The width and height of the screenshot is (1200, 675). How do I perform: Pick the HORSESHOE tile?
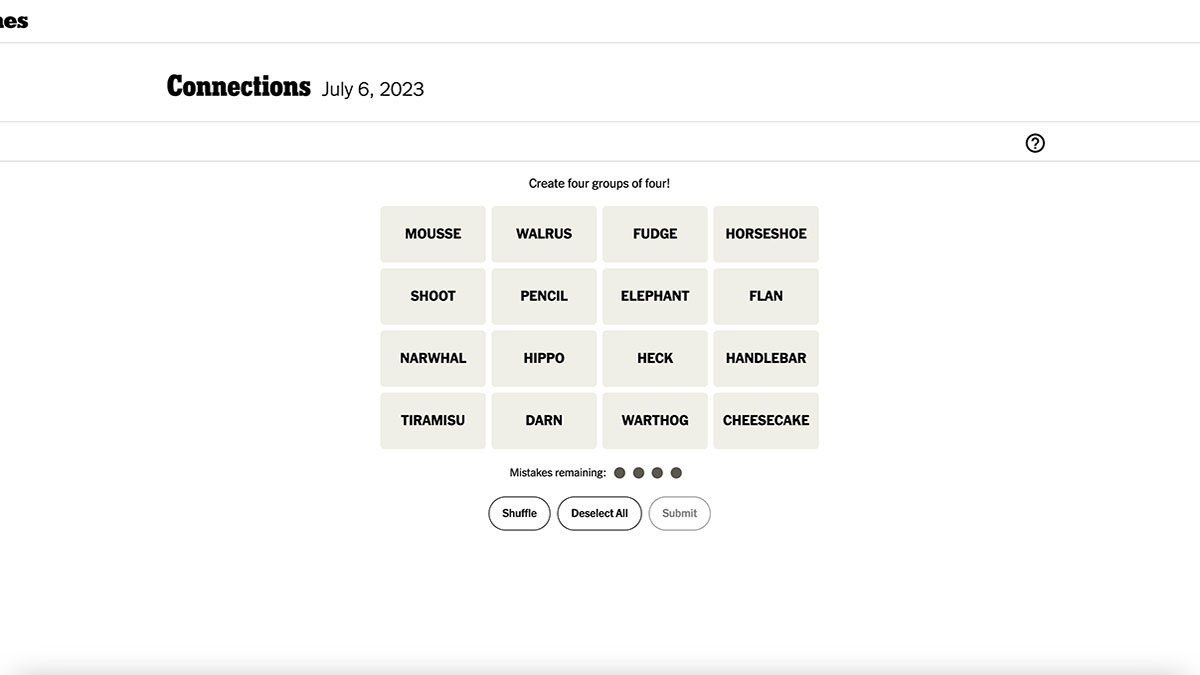pos(766,234)
